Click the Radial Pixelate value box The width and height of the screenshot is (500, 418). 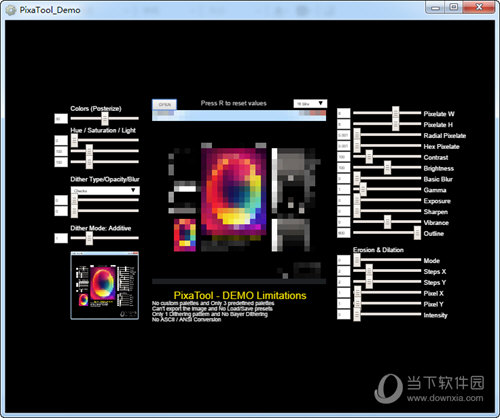[344, 135]
